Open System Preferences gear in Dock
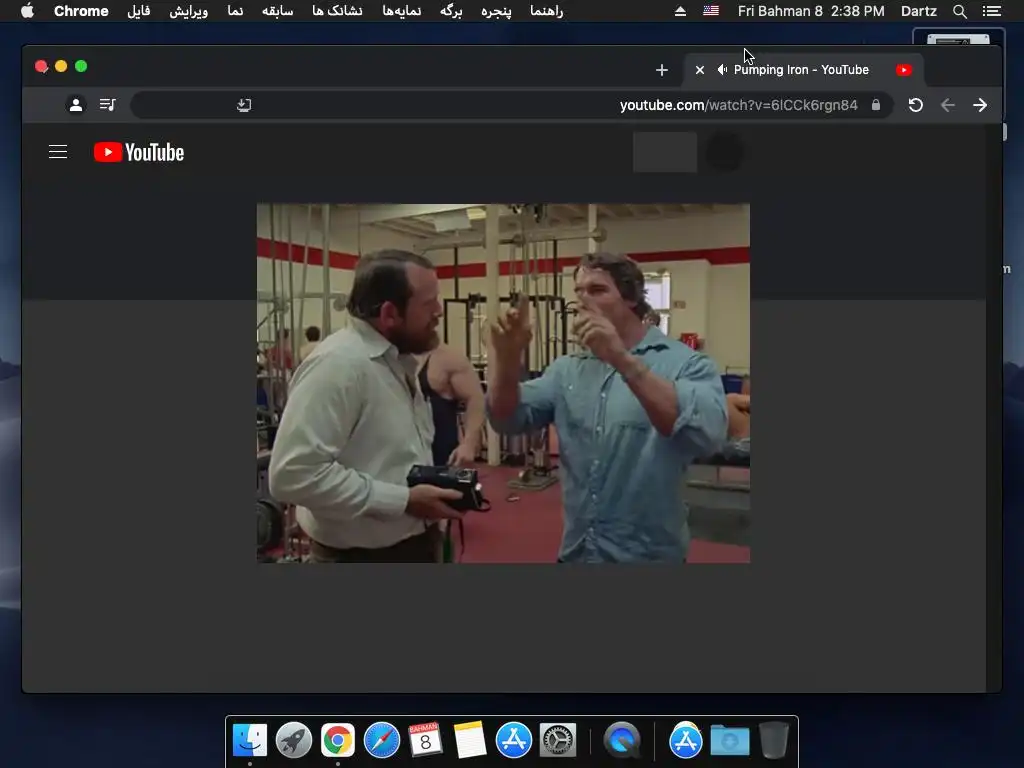Image resolution: width=1024 pixels, height=768 pixels. click(x=557, y=741)
